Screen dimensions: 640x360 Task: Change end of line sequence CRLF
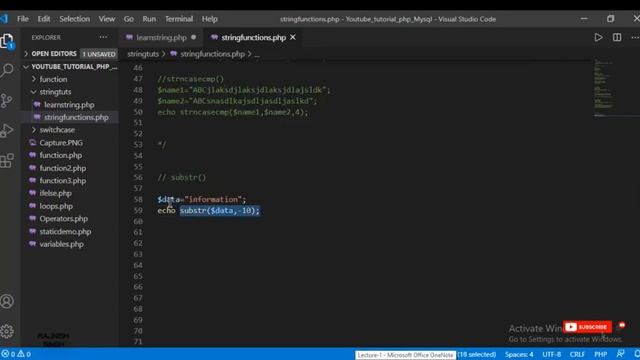(577, 354)
